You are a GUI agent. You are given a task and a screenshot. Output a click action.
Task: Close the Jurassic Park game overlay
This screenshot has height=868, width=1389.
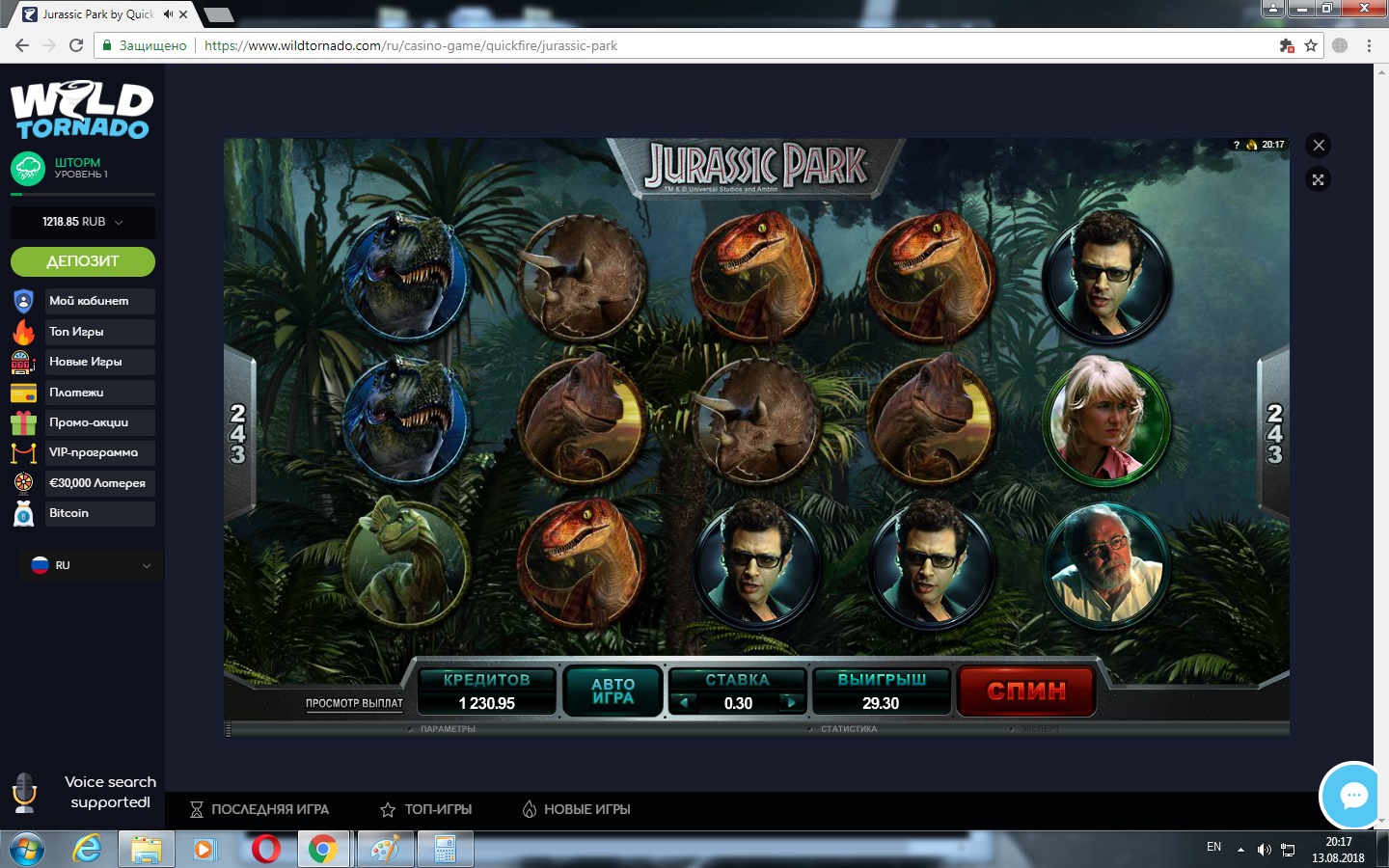click(1319, 146)
